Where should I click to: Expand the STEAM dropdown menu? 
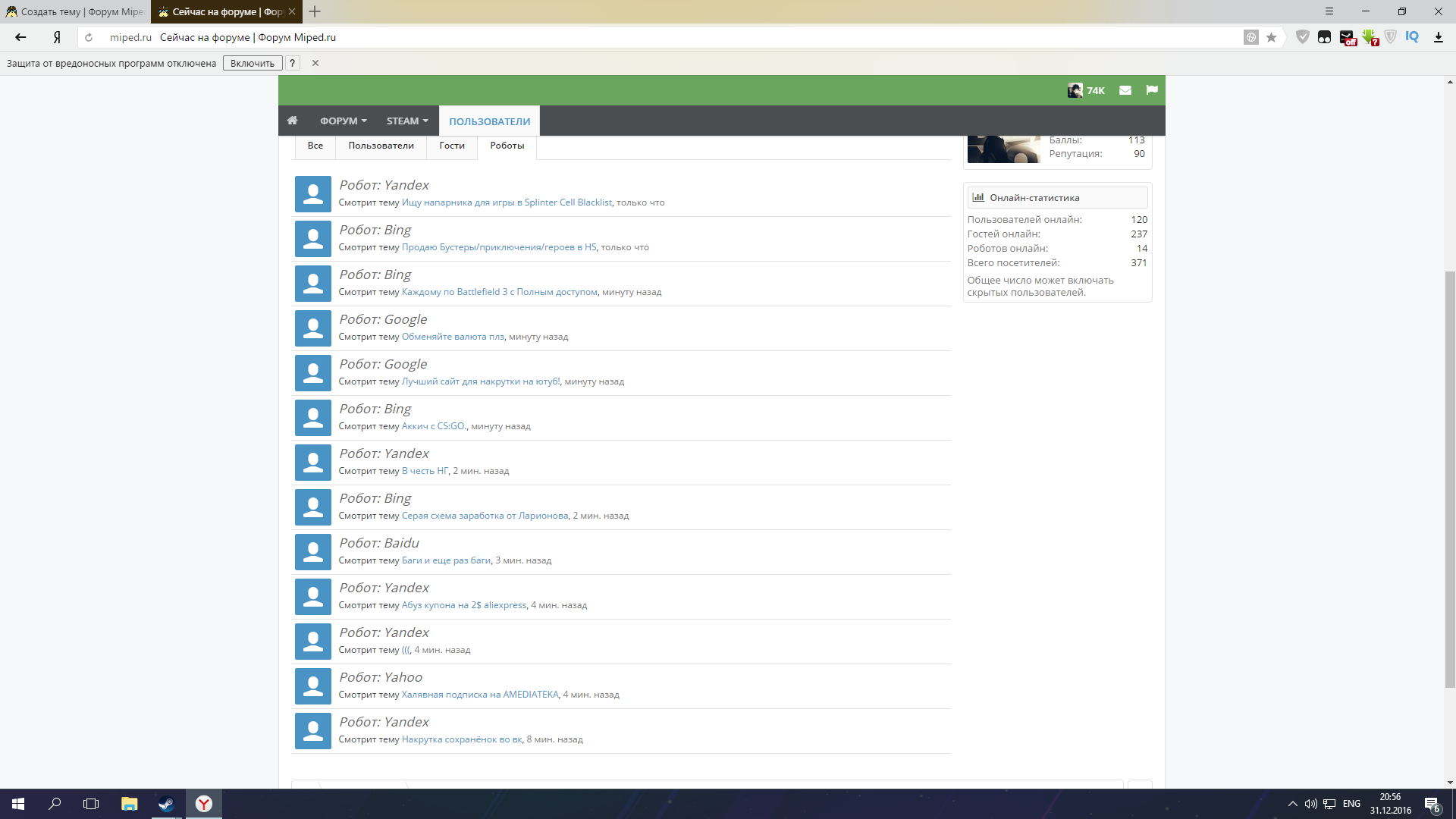pyautogui.click(x=407, y=121)
